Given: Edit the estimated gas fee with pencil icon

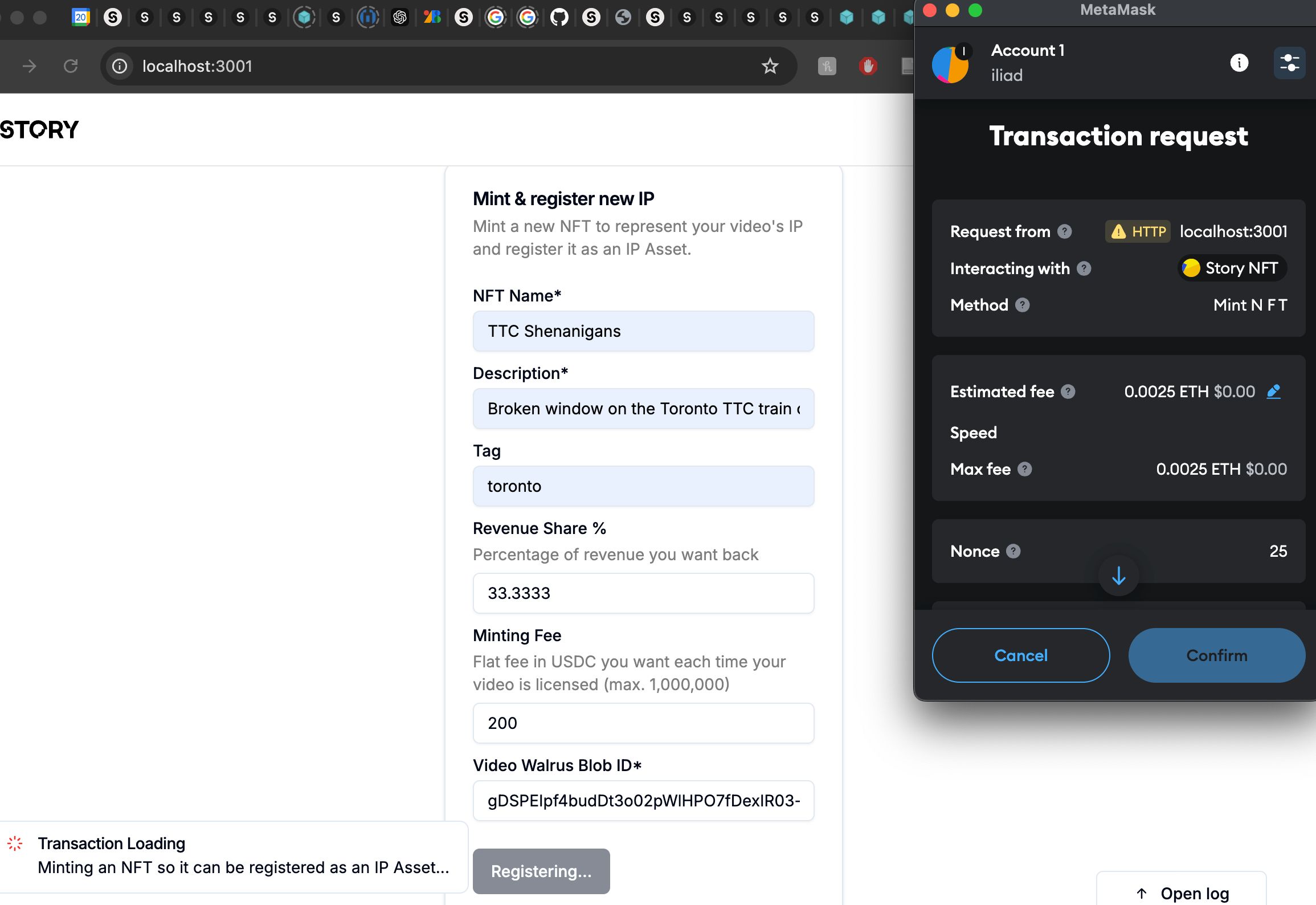Looking at the screenshot, I should click(1274, 392).
